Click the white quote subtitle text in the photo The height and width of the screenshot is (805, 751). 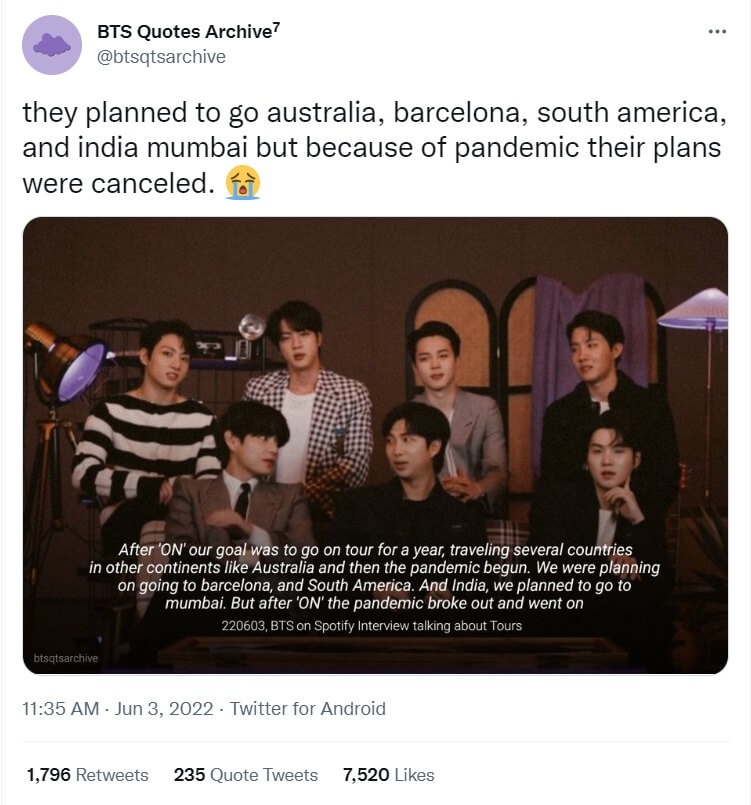click(375, 577)
